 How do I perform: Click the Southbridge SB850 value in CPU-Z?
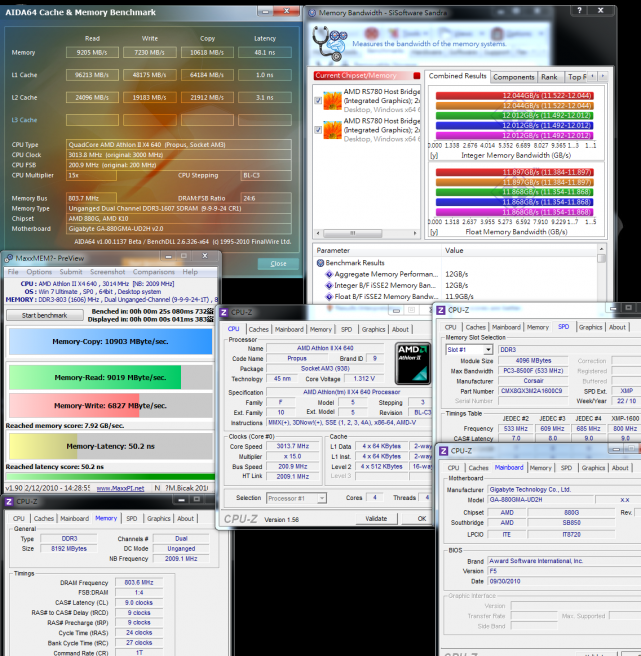571,523
